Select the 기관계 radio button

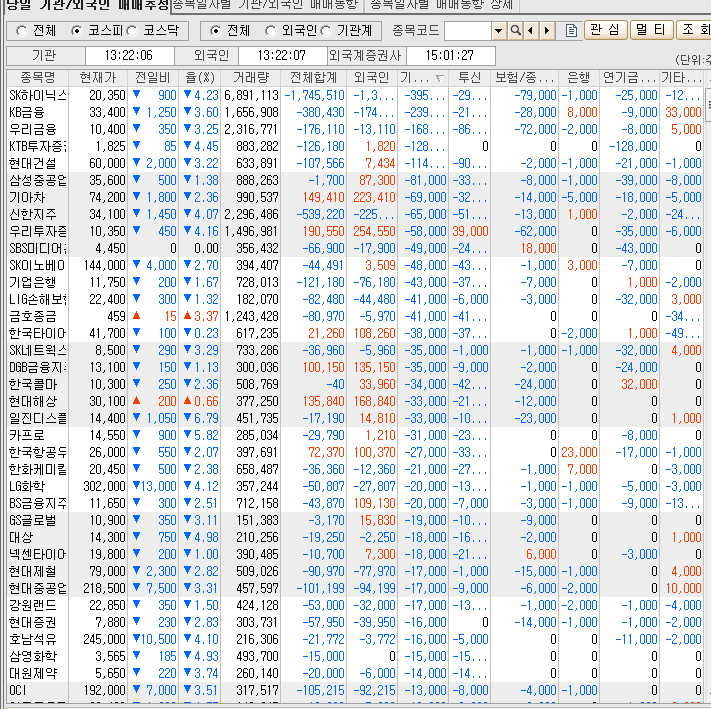325,31
